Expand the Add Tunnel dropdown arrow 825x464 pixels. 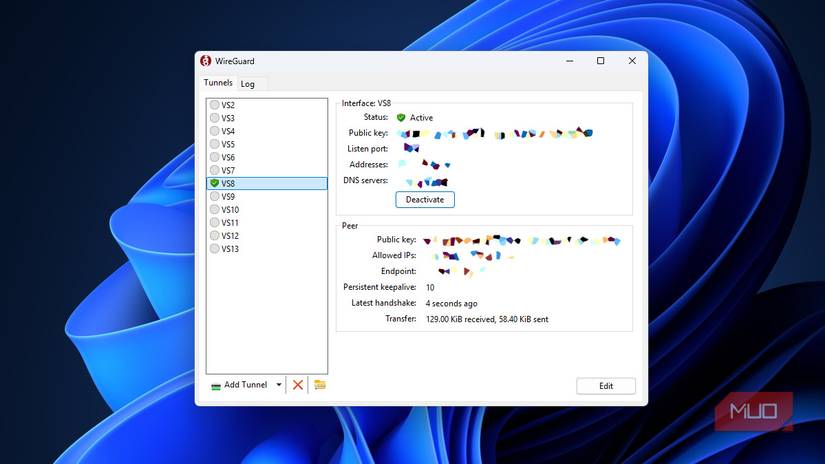point(279,385)
